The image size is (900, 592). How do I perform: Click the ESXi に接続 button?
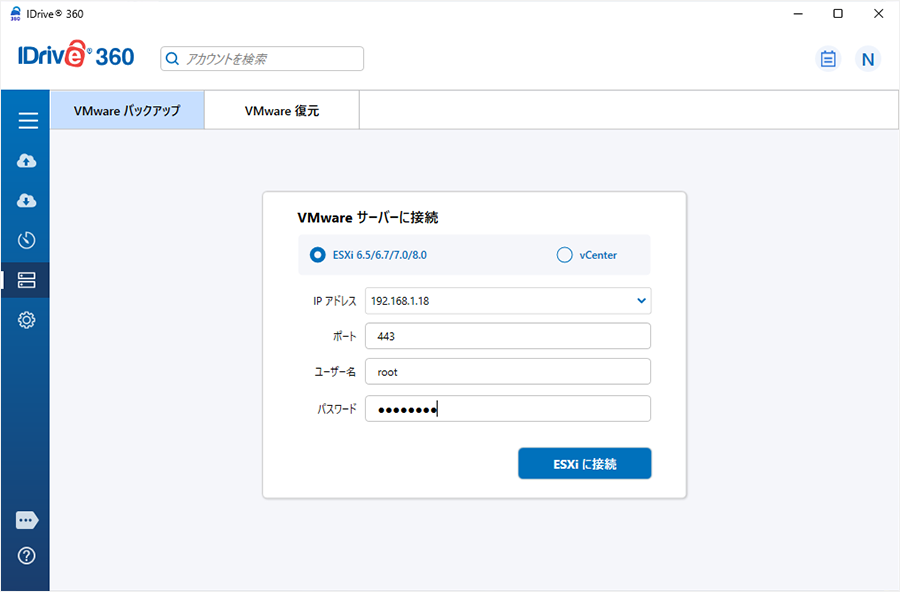click(x=584, y=464)
